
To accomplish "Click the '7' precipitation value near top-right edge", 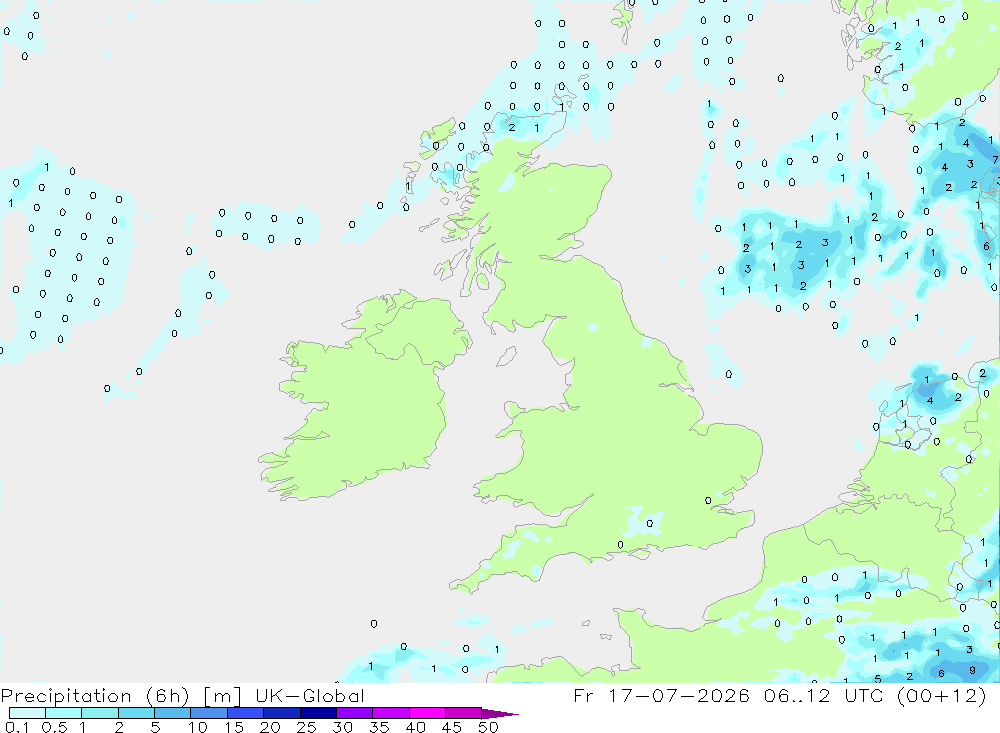I will (x=995, y=159).
